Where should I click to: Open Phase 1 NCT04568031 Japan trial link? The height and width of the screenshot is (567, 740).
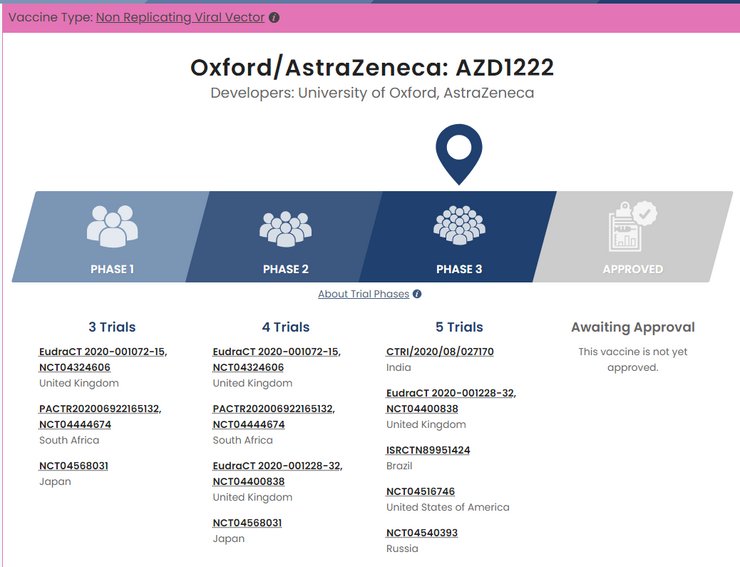(x=74, y=466)
